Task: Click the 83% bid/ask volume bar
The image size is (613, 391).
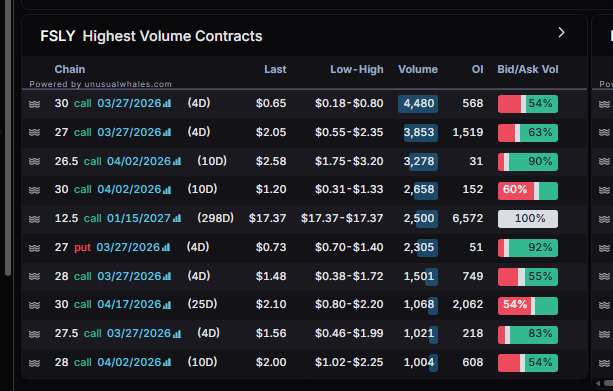Action: tap(528, 334)
